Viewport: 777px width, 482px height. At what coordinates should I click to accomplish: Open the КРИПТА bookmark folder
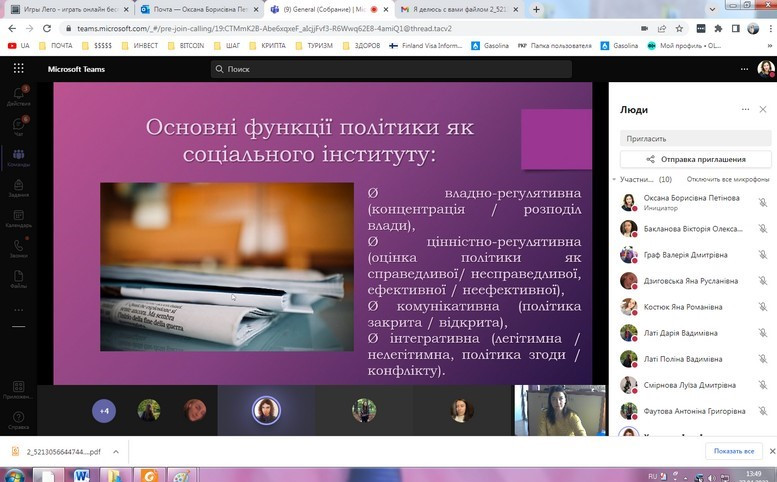[x=268, y=46]
